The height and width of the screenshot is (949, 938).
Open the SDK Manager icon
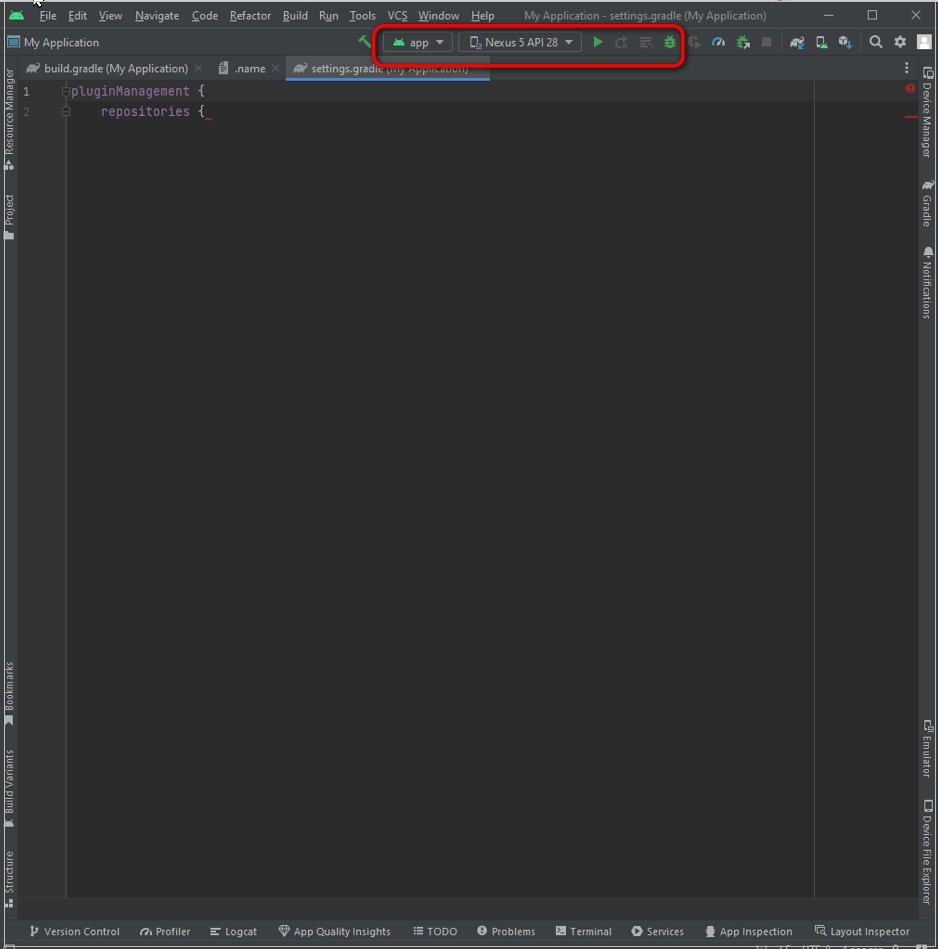(x=846, y=42)
